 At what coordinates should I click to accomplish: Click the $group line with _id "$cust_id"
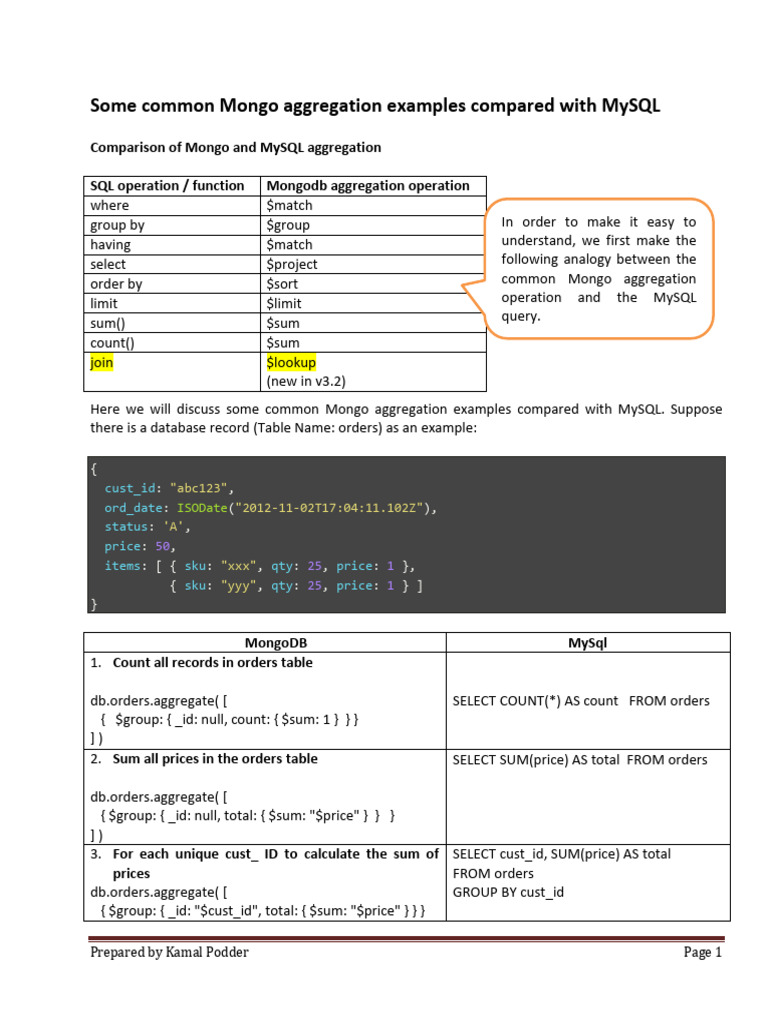[x=263, y=910]
